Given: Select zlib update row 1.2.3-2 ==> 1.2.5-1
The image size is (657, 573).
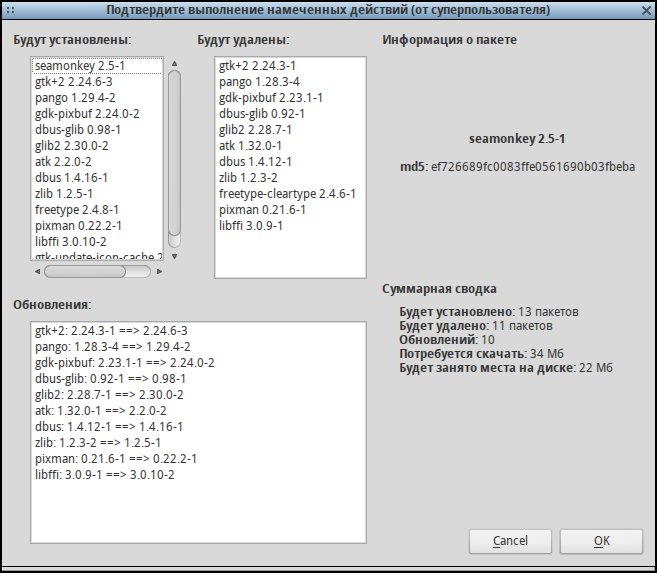Looking at the screenshot, I should click(198, 442).
